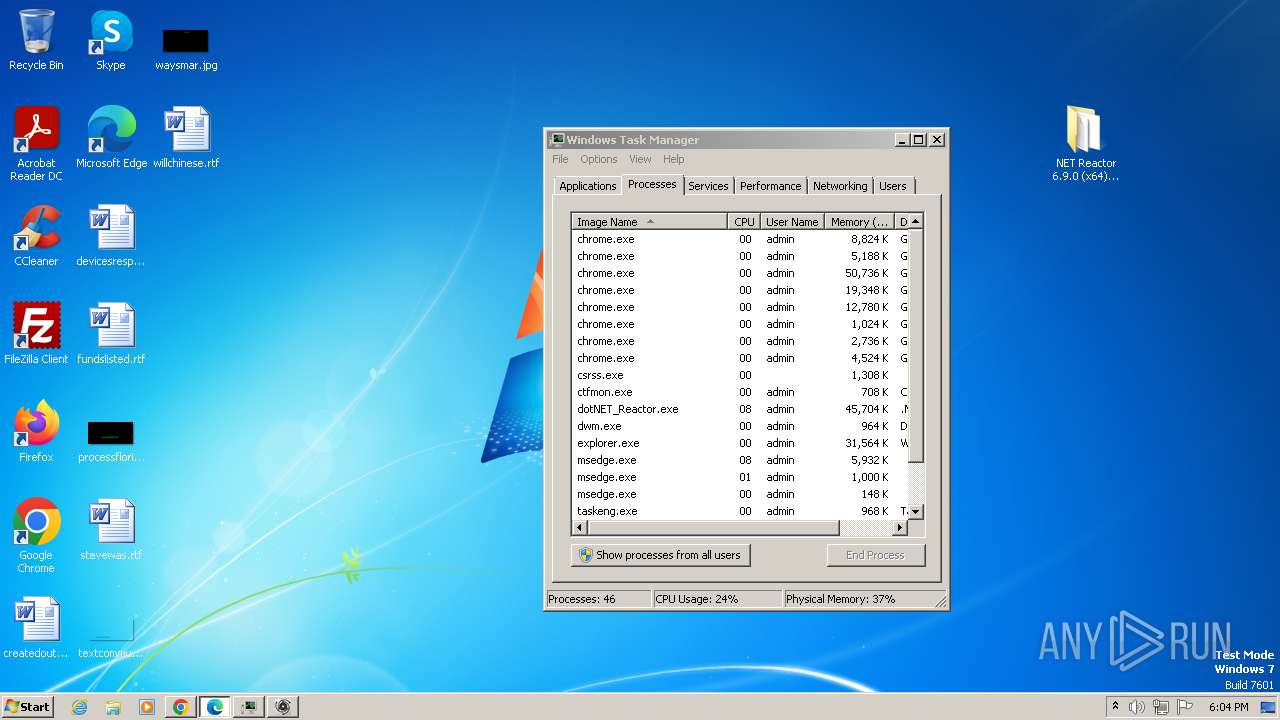This screenshot has width=1280, height=720.
Task: Select msedge.exe row using 5,932 K
Action: (740, 460)
